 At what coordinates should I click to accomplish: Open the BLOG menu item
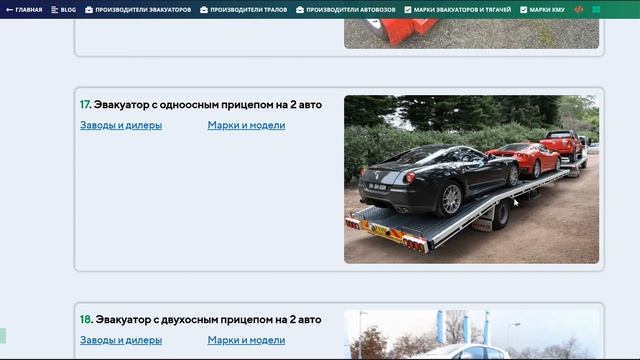click(x=64, y=9)
